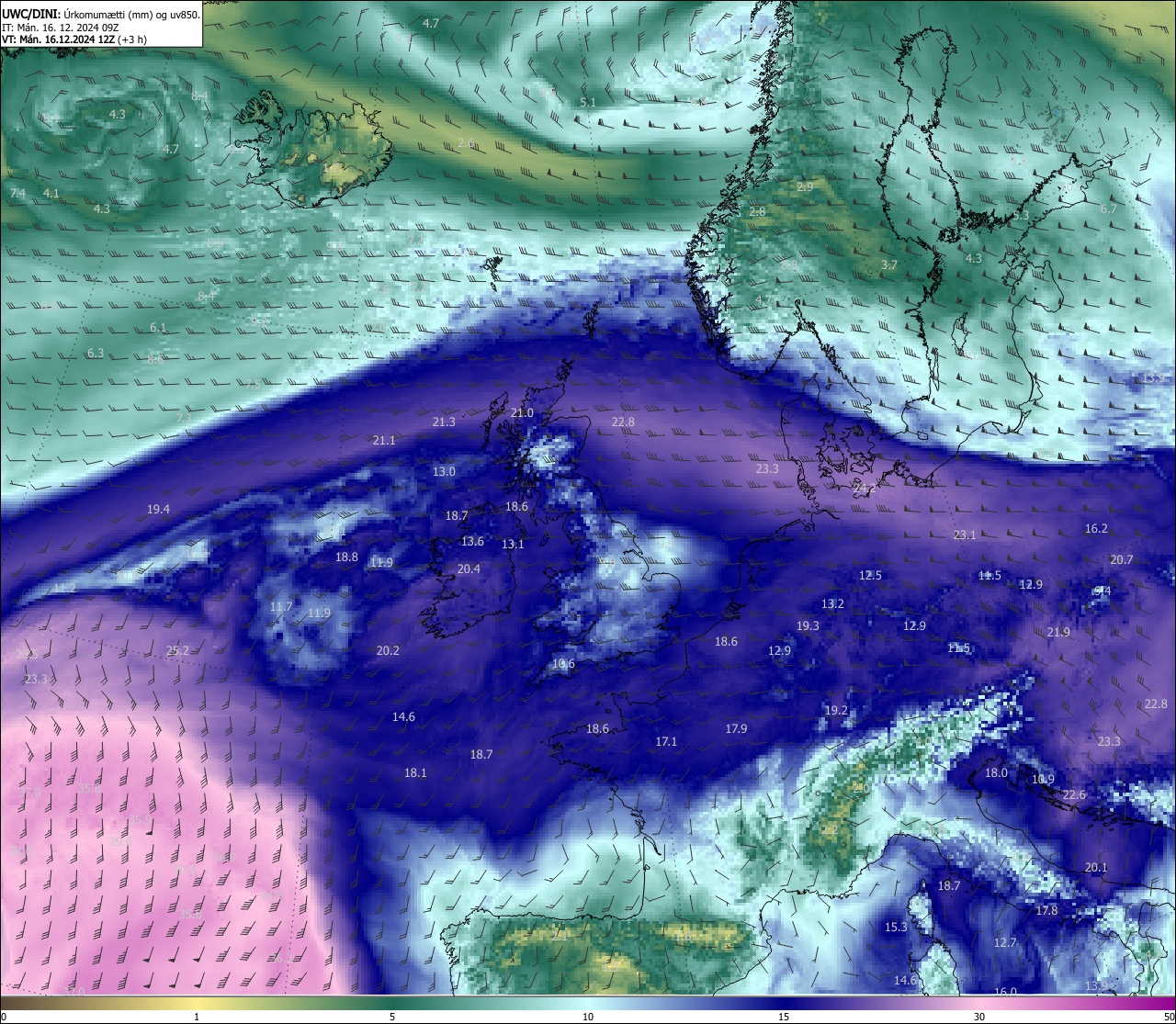Click the 19.2 value on the map
Image resolution: width=1176 pixels, height=1024 pixels.
[x=836, y=710]
